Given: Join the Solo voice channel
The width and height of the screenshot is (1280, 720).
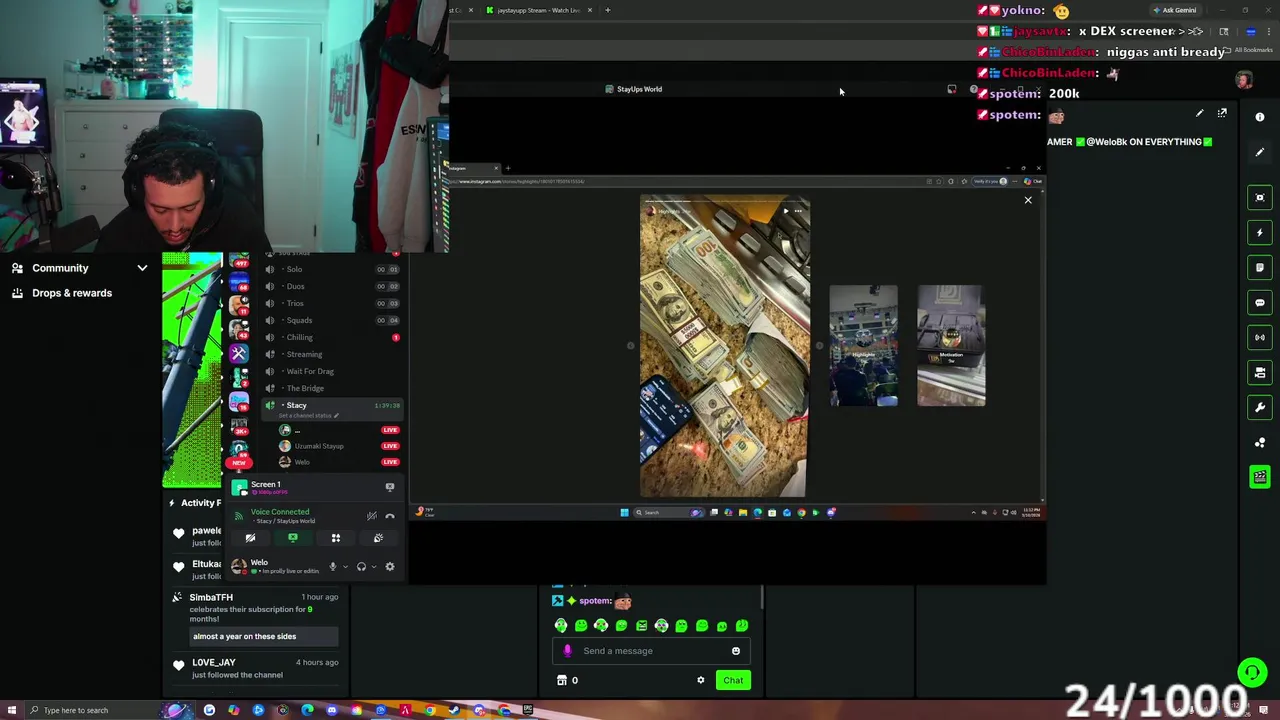Looking at the screenshot, I should tap(330, 269).
